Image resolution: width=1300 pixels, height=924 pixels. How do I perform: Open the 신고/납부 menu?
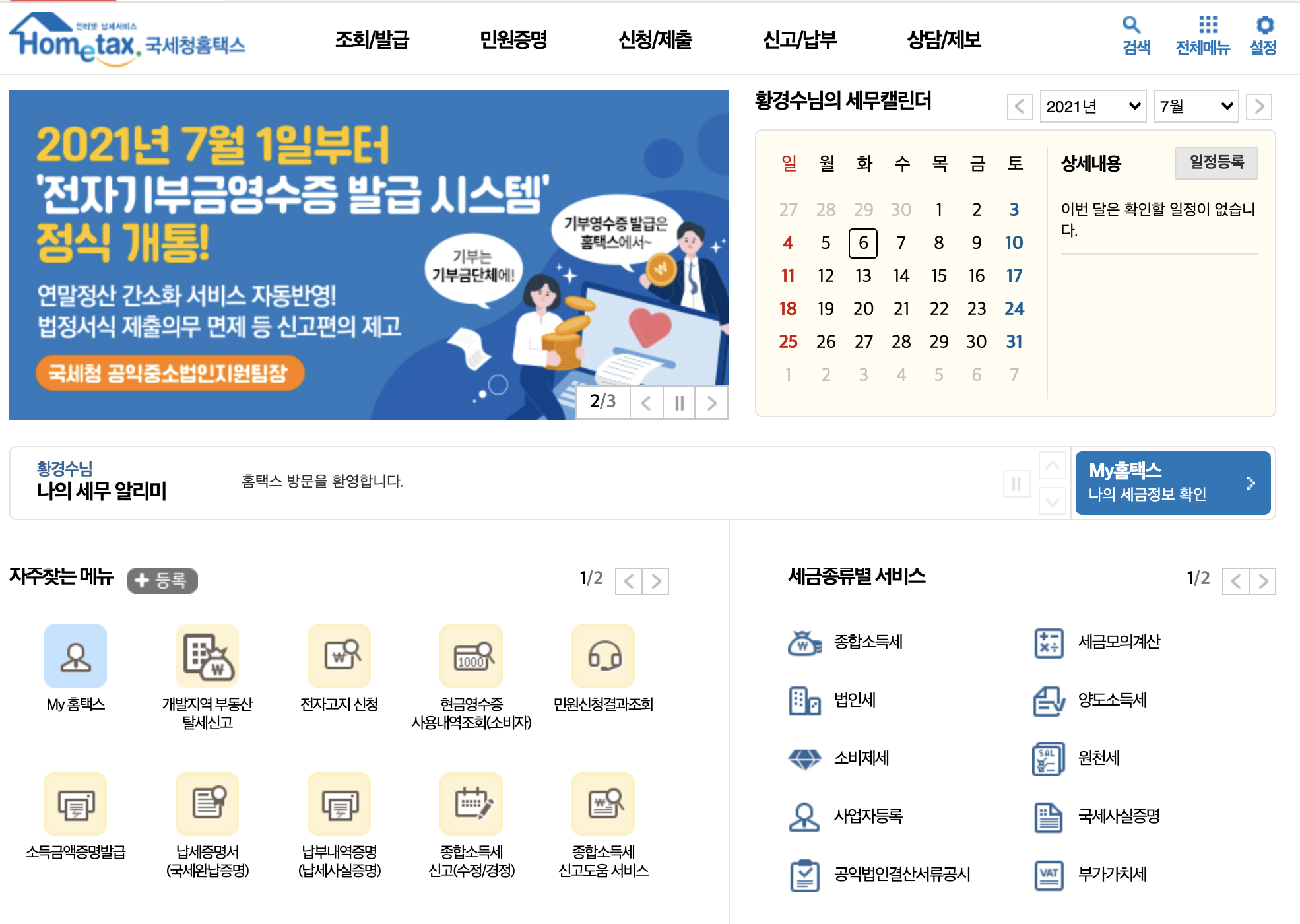799,40
